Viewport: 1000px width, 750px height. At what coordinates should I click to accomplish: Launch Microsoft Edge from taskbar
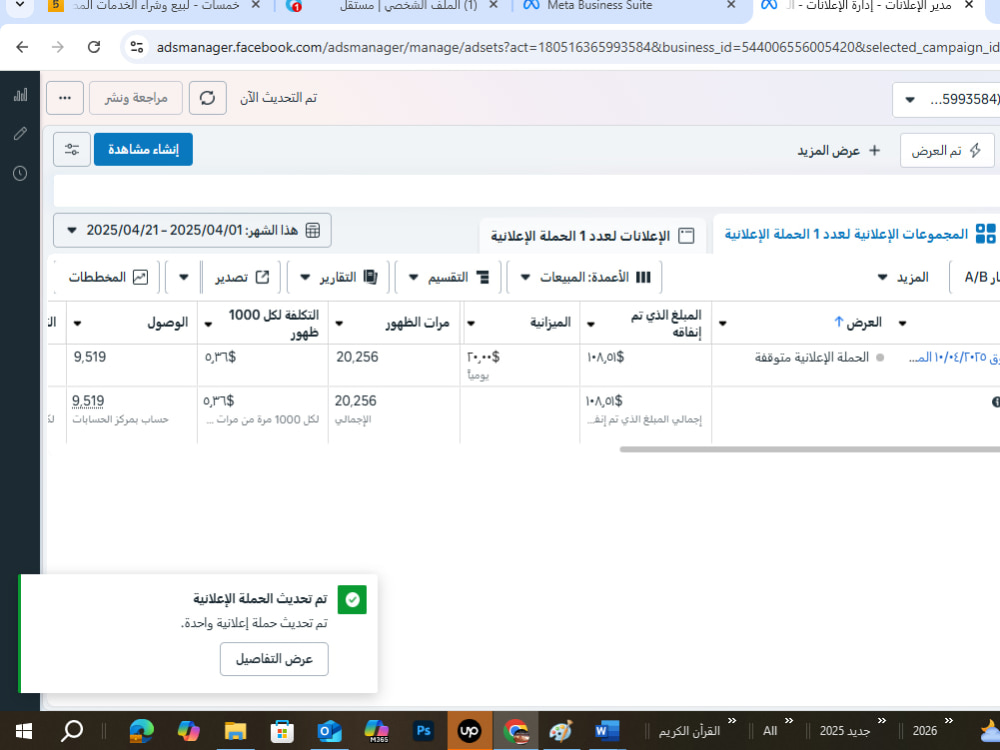tap(142, 731)
